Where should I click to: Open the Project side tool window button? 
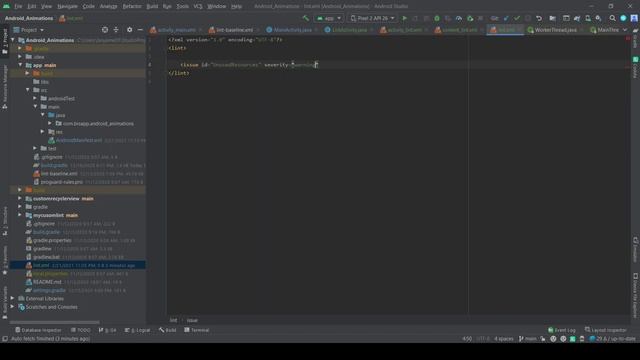click(x=5, y=41)
